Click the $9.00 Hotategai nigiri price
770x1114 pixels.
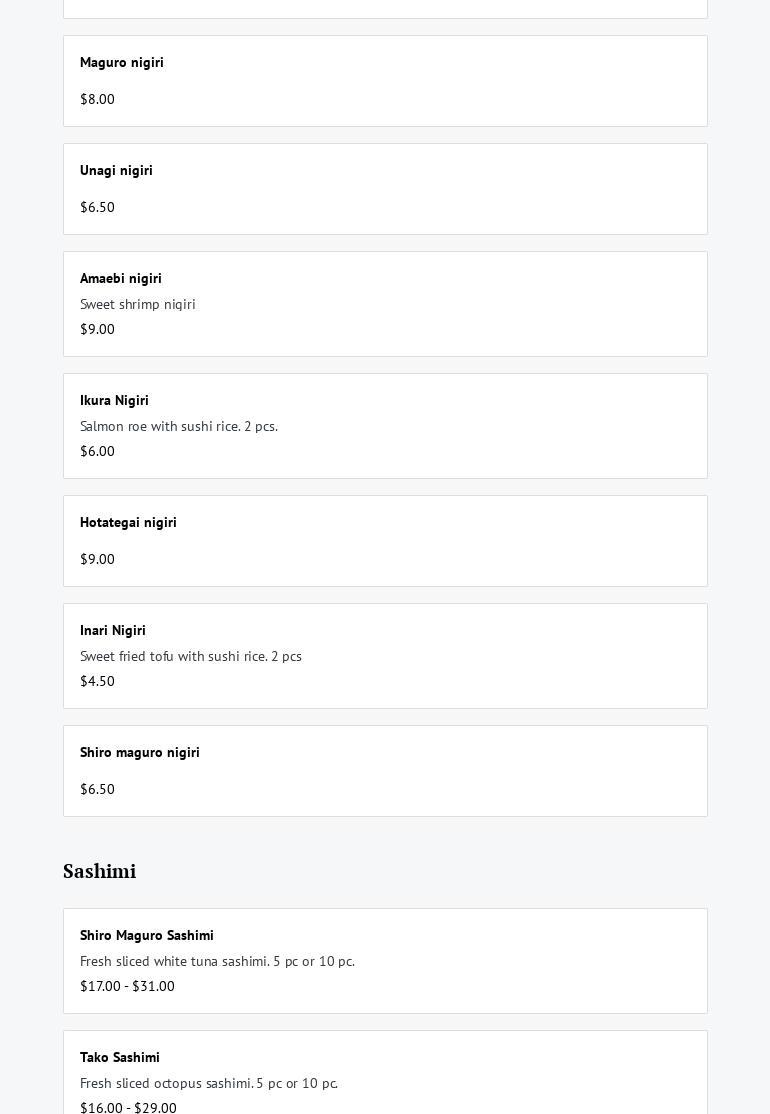click(x=98, y=559)
